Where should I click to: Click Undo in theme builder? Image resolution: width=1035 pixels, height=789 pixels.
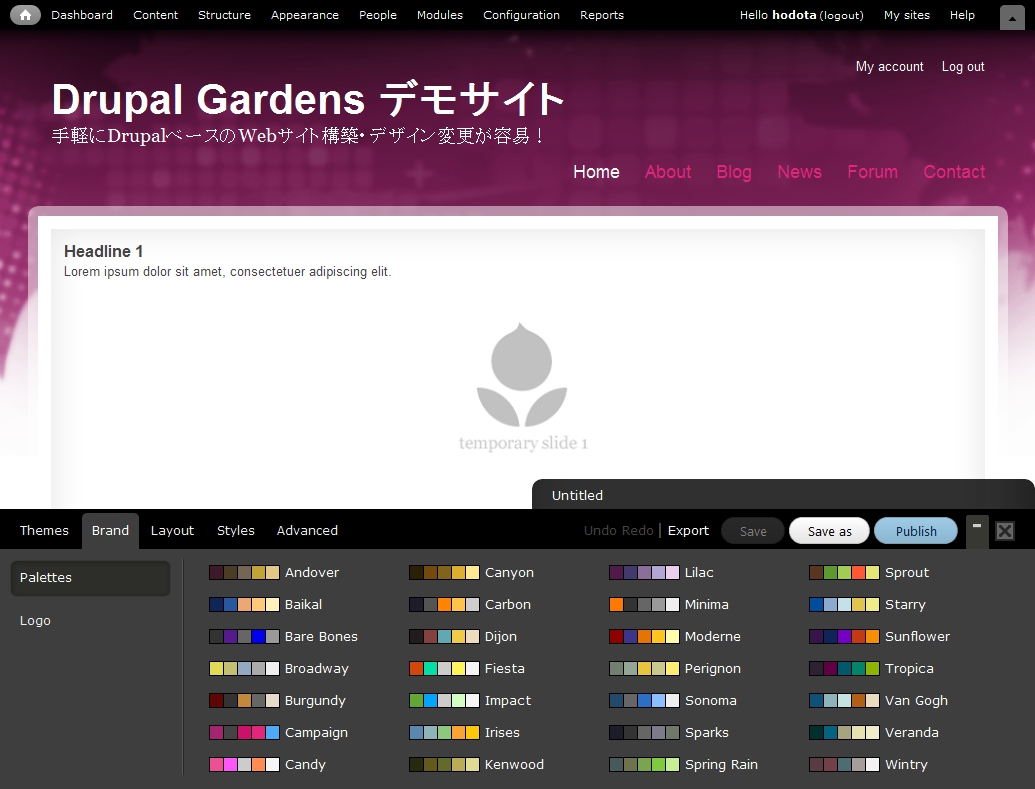(600, 530)
